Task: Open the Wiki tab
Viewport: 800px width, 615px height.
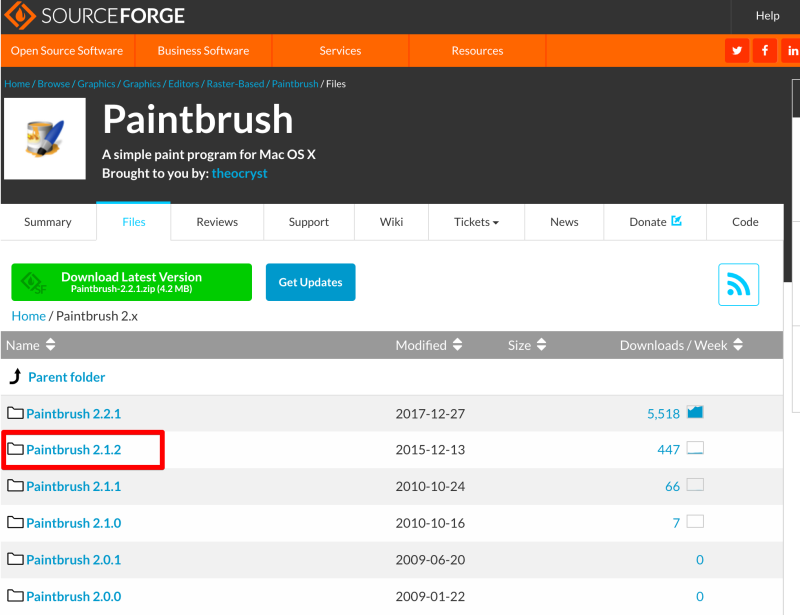Action: click(391, 222)
